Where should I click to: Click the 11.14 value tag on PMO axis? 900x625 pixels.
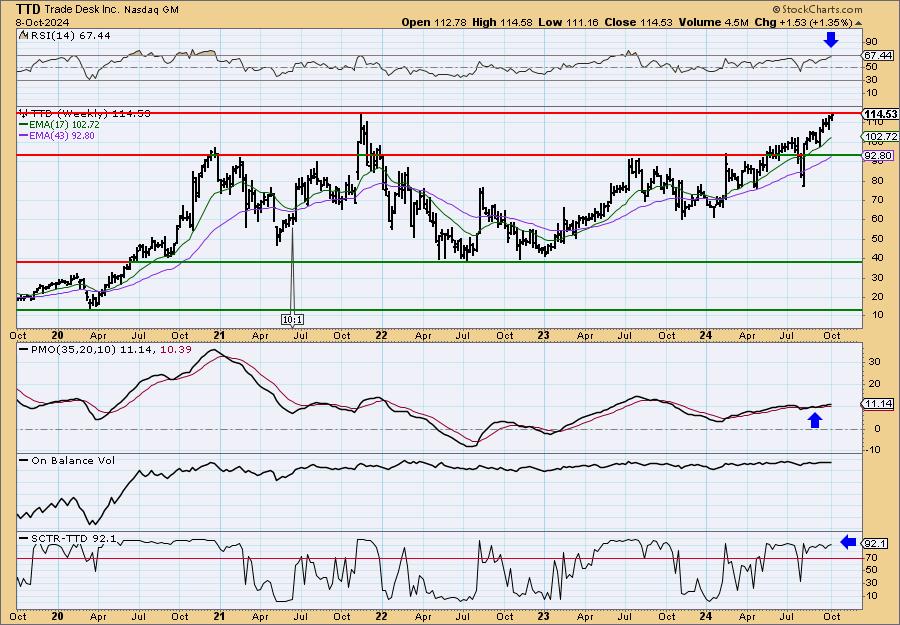point(878,404)
